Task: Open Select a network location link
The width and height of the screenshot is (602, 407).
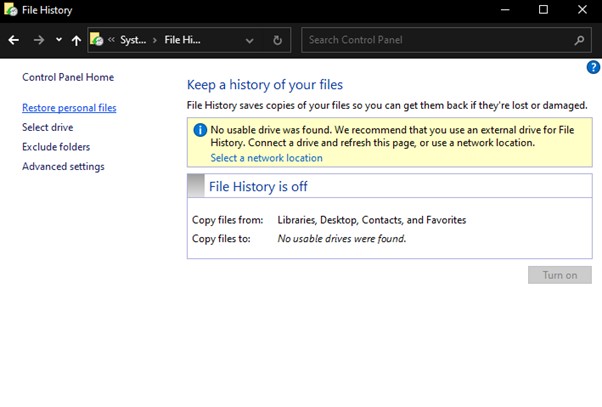Action: click(266, 158)
